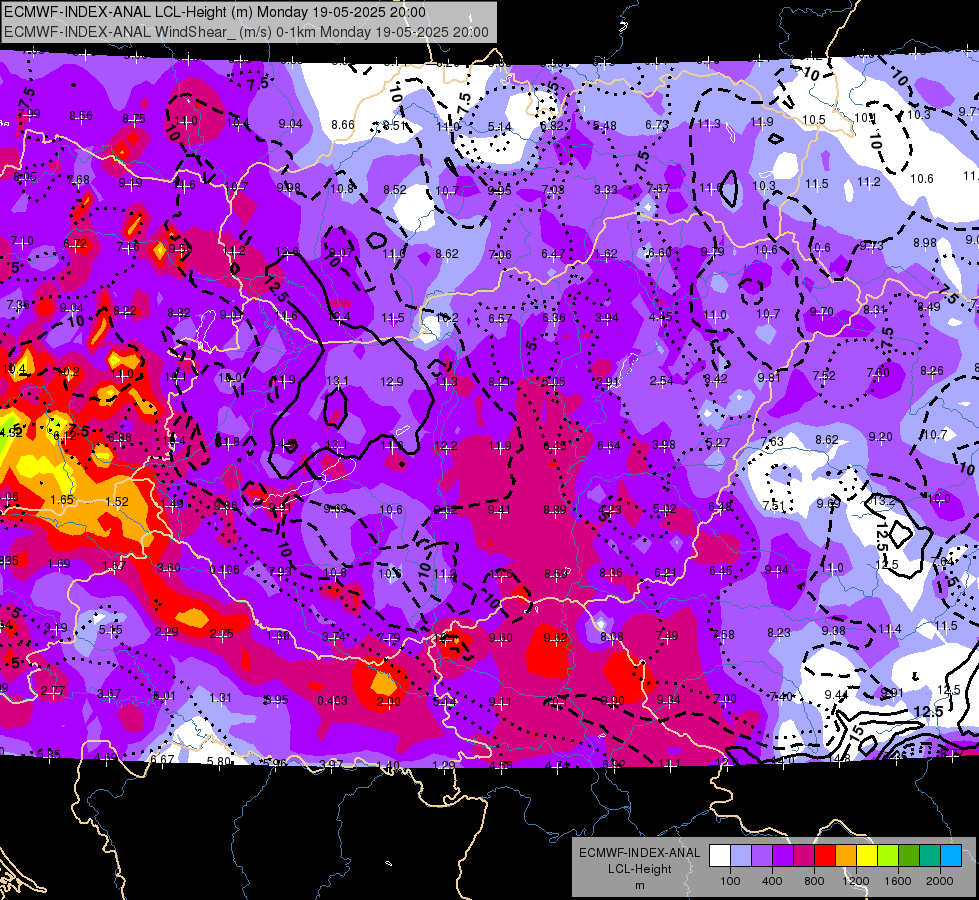Viewport: 979px width, 900px height.
Task: Click the grid value 3.60
Action: [x=169, y=567]
